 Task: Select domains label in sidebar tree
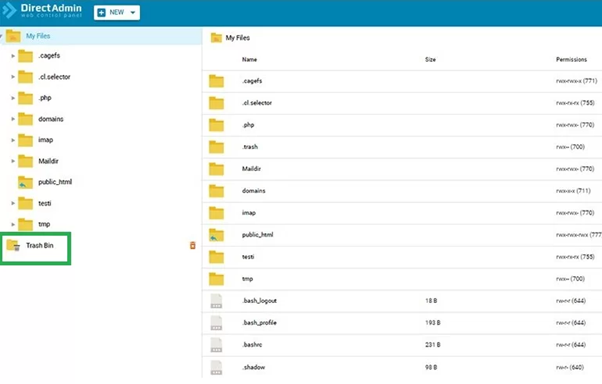tap(51, 119)
